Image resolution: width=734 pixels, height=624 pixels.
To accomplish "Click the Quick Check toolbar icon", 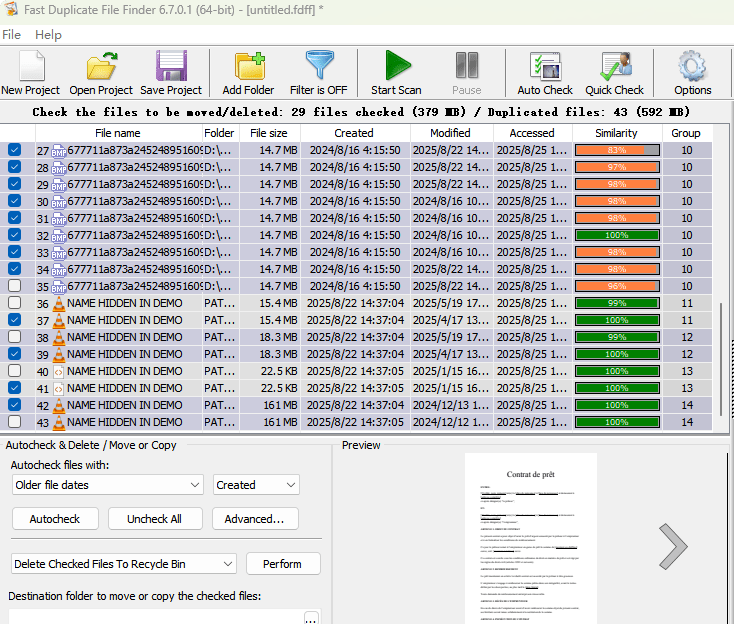I will click(615, 66).
